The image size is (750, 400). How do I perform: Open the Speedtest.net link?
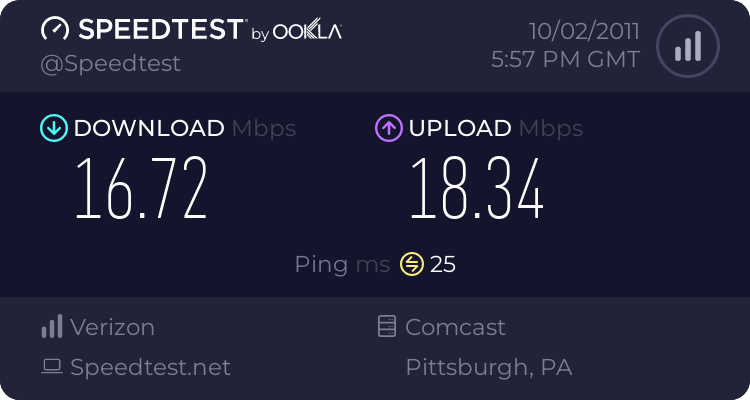tap(150, 367)
